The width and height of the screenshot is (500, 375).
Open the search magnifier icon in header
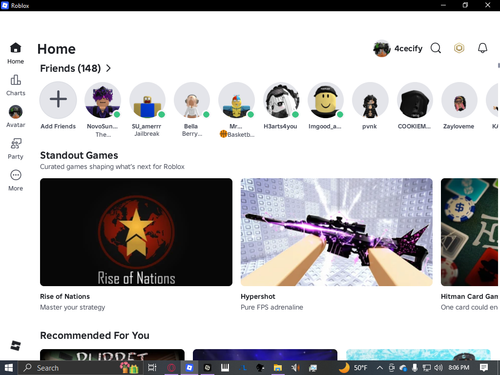click(x=435, y=48)
